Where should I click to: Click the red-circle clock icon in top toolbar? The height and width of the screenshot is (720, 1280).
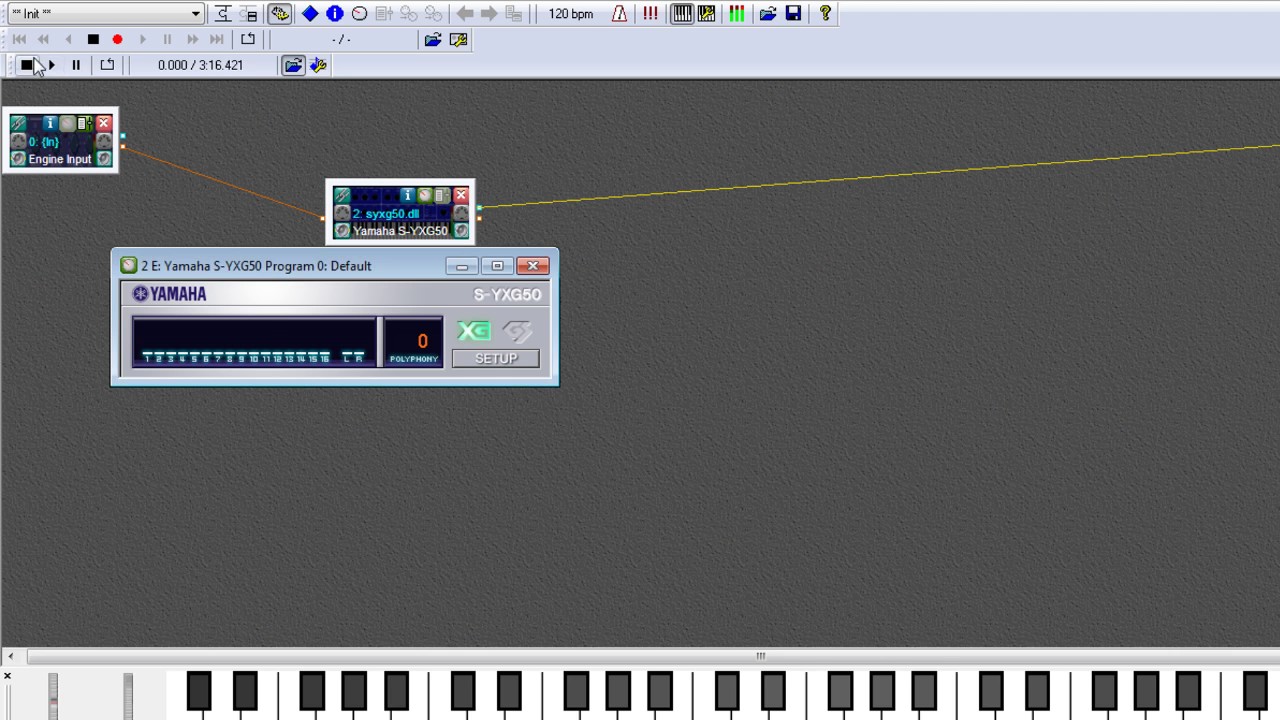359,14
